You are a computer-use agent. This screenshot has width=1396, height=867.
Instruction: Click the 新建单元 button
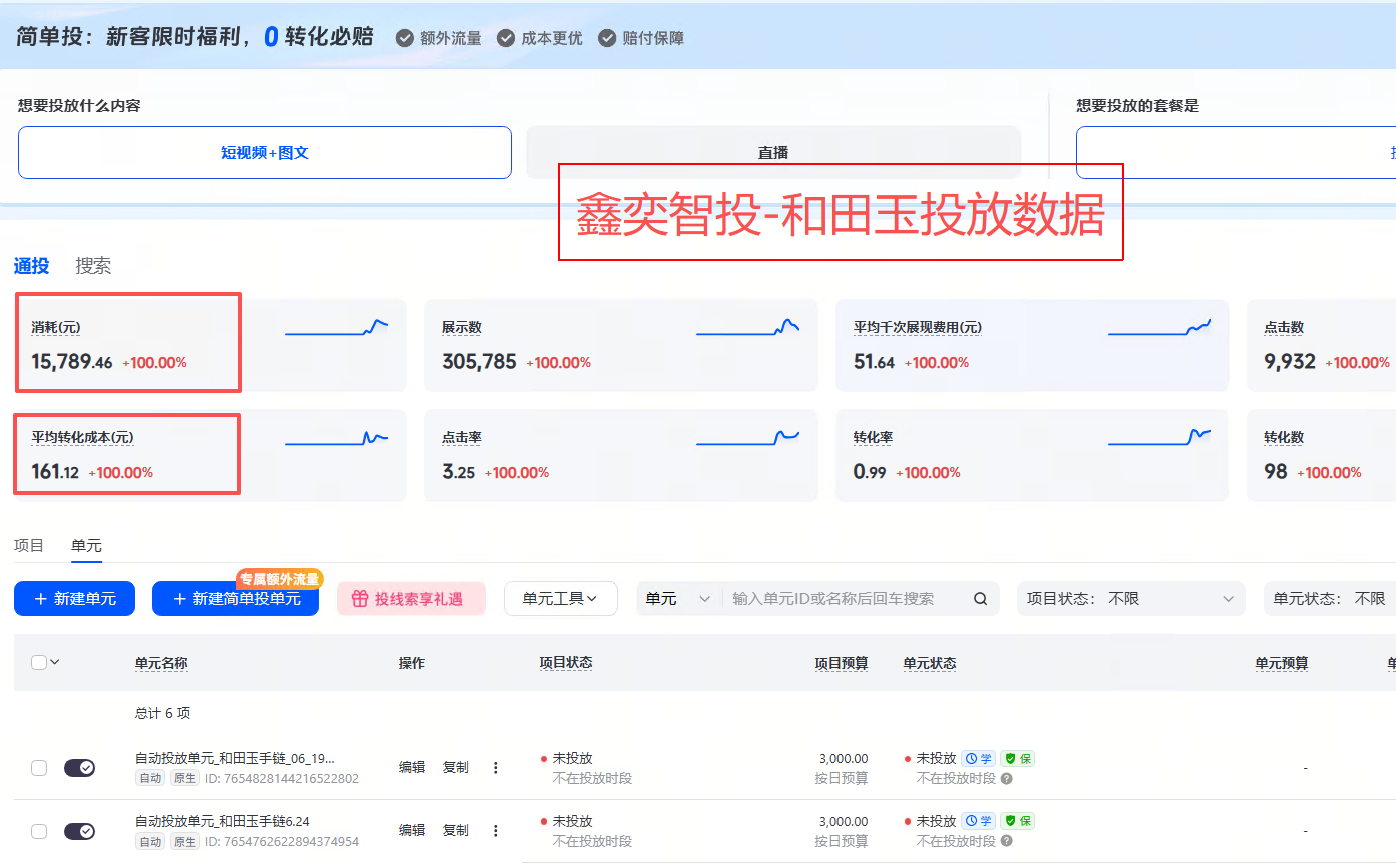pyautogui.click(x=74, y=599)
